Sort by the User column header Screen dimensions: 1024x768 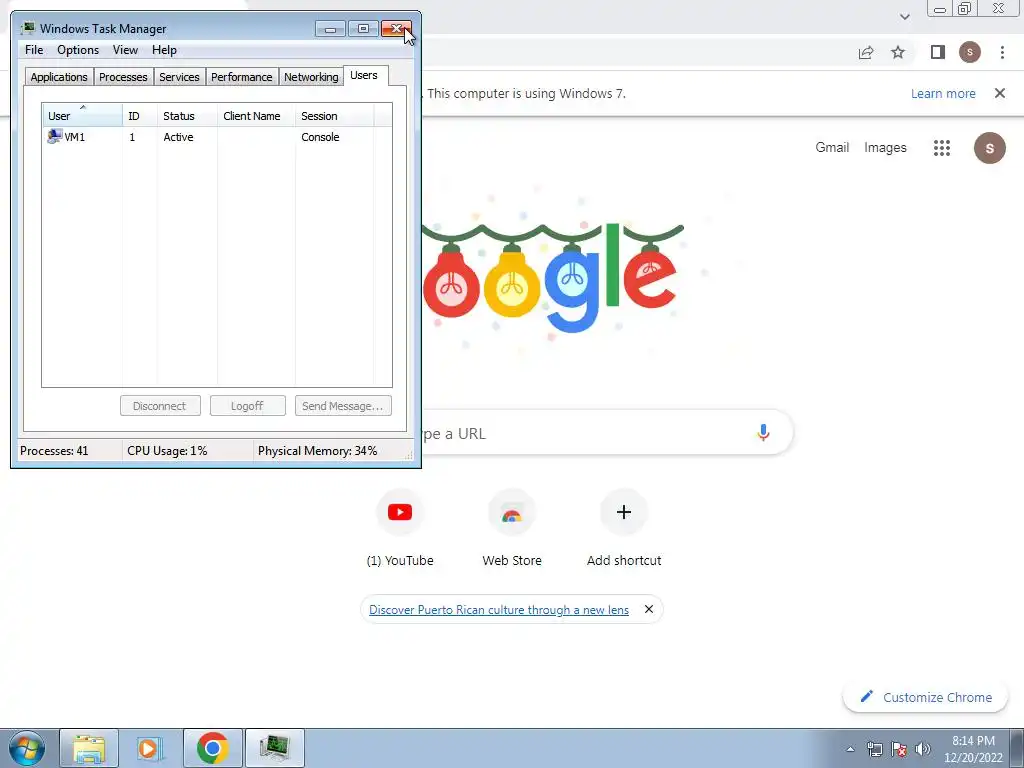tap(82, 116)
